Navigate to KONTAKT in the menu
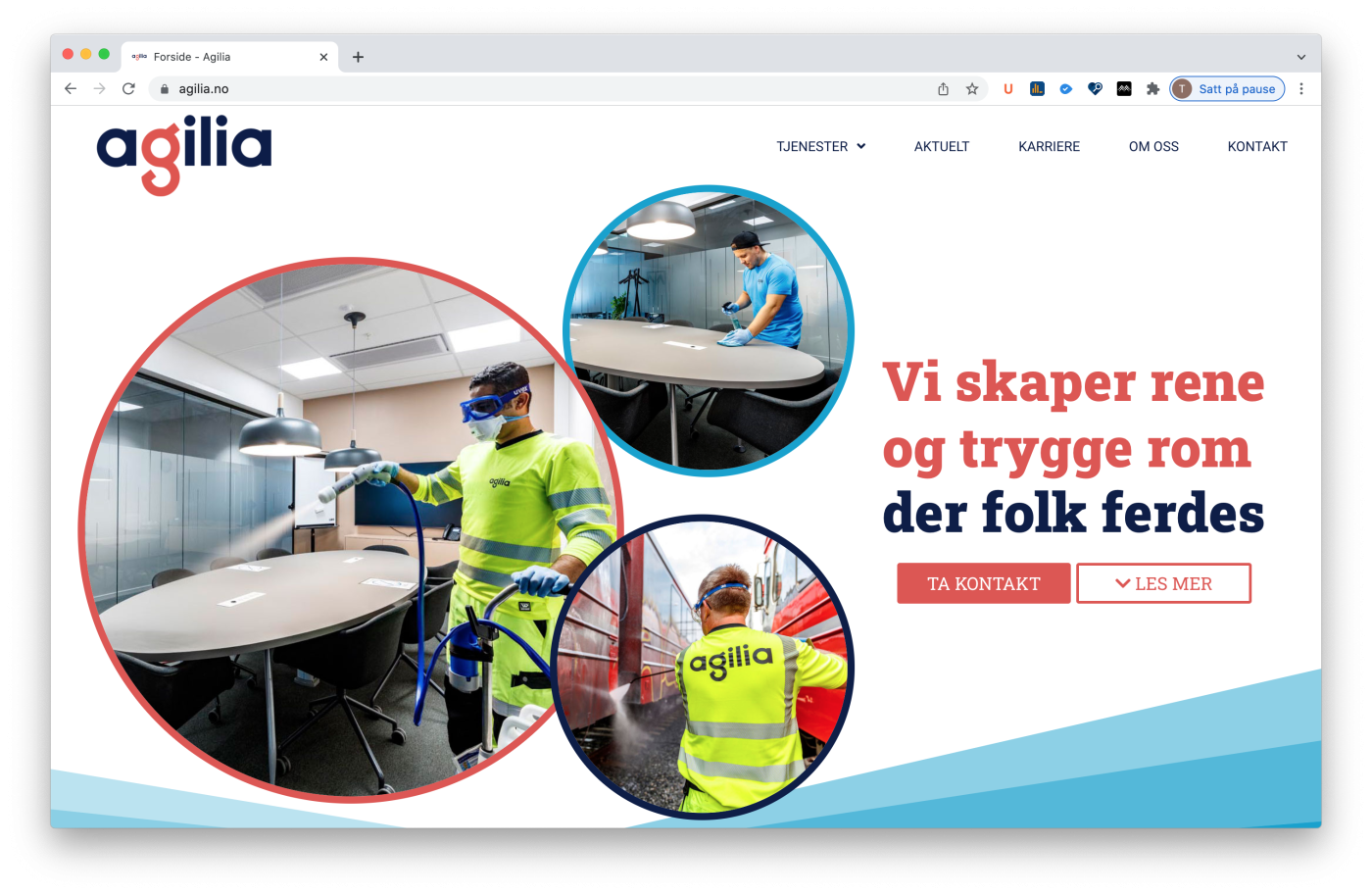Screen dimensions: 1372x895 [1257, 146]
